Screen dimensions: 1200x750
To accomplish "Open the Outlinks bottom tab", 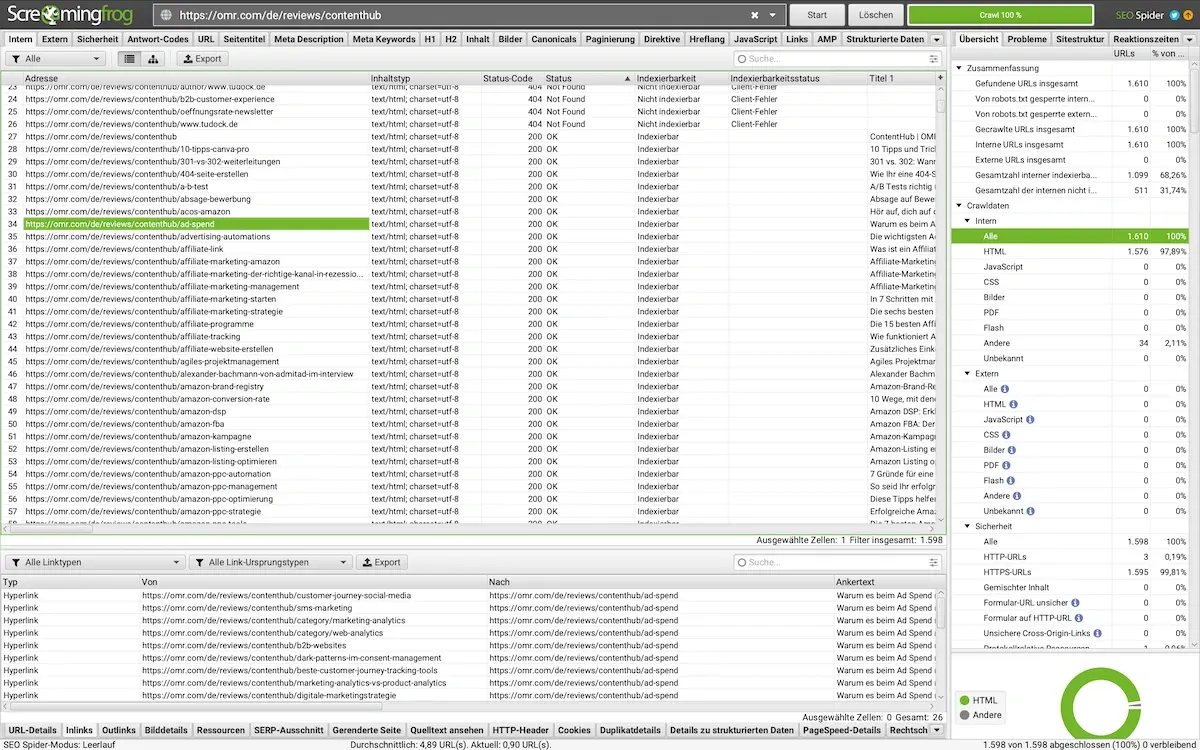I will tap(119, 731).
